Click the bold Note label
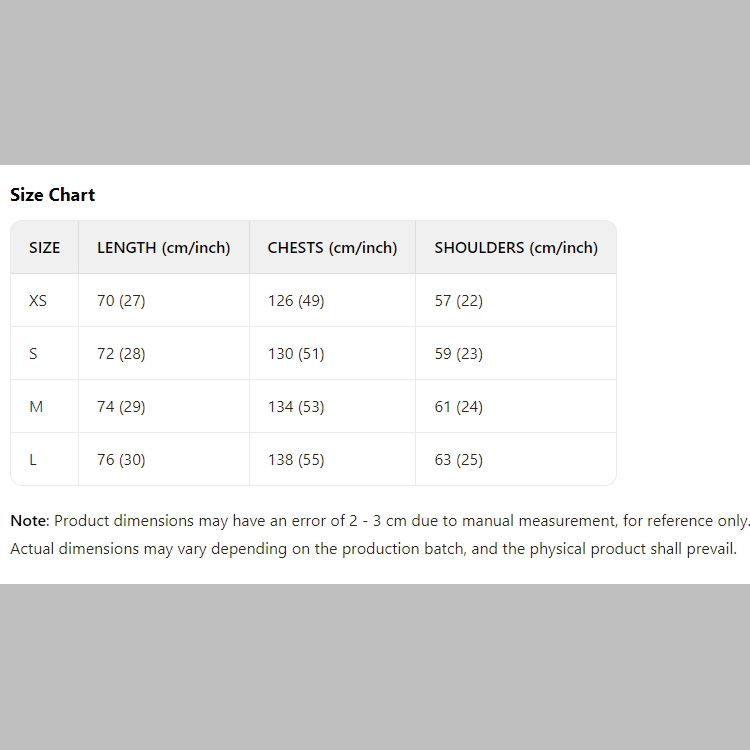This screenshot has width=750, height=750. [28, 521]
